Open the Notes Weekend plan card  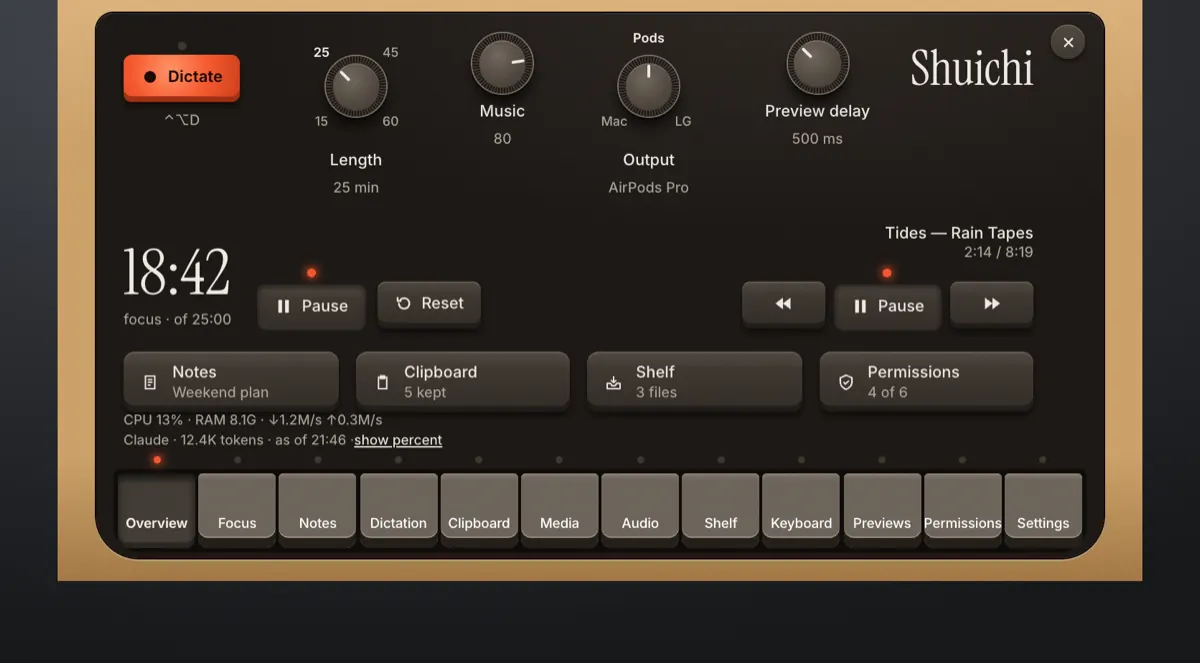231,381
